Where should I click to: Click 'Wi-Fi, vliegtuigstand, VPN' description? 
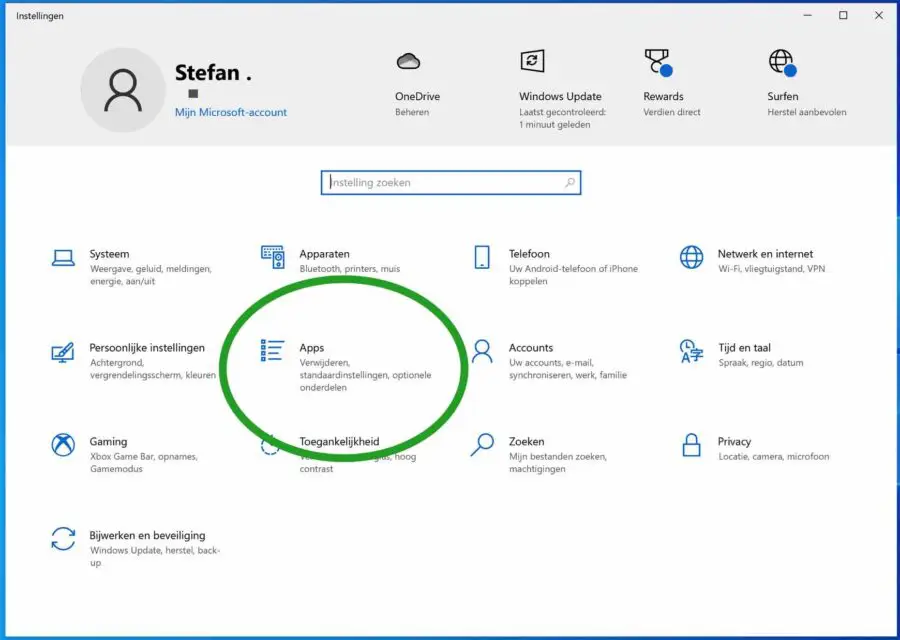click(771, 269)
